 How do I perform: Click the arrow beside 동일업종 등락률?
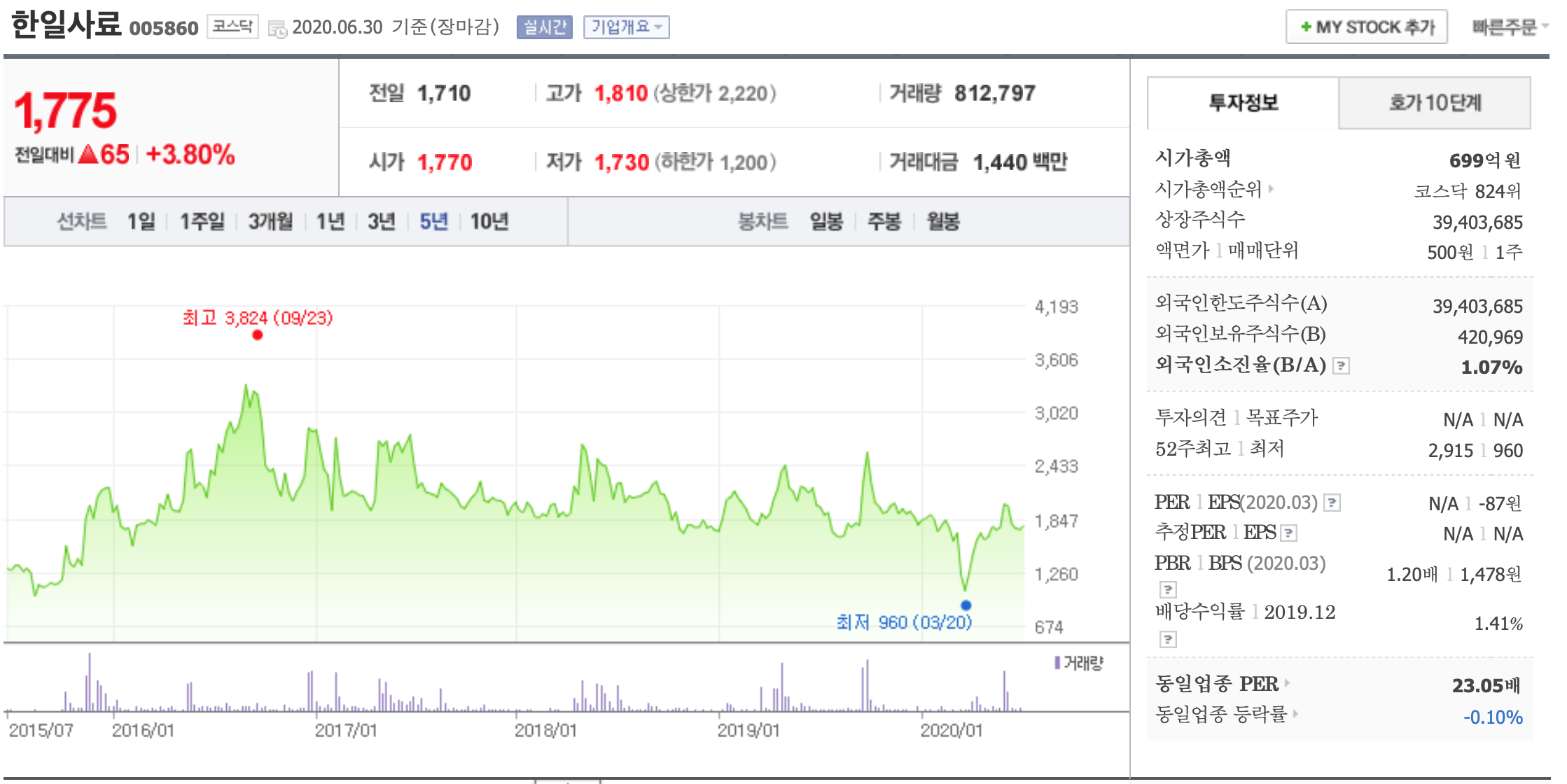[x=1295, y=714]
